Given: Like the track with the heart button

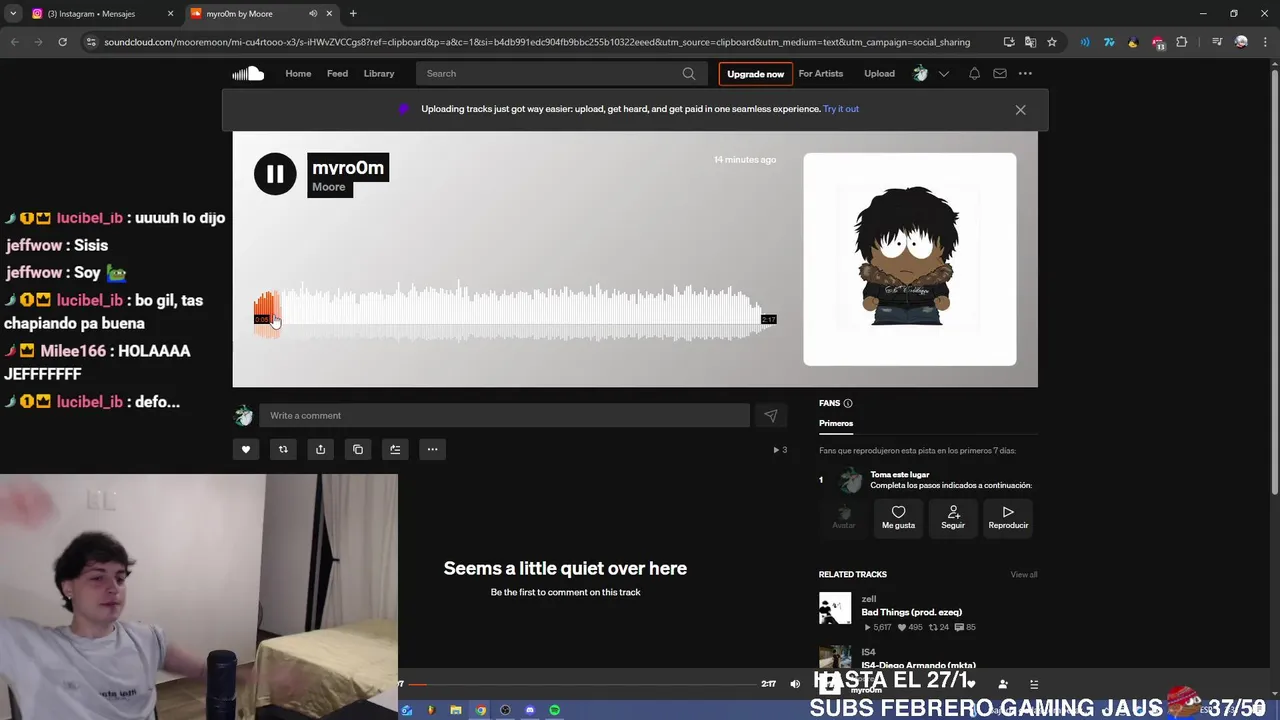Looking at the screenshot, I should point(246,449).
